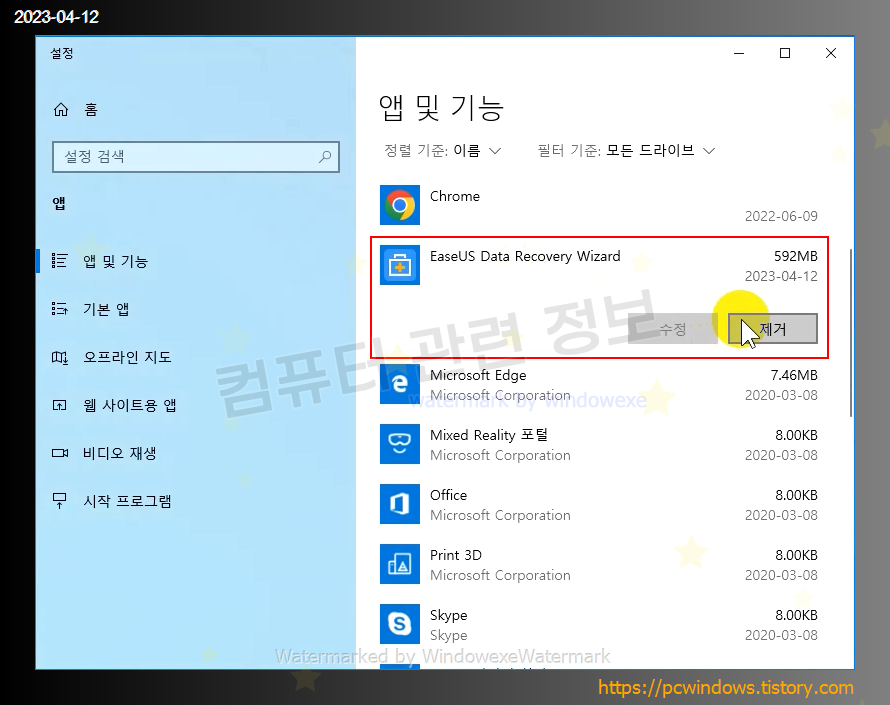The height and width of the screenshot is (705, 890).
Task: Open the 필터 기준 모든 드라이브 dropdown
Action: click(626, 150)
